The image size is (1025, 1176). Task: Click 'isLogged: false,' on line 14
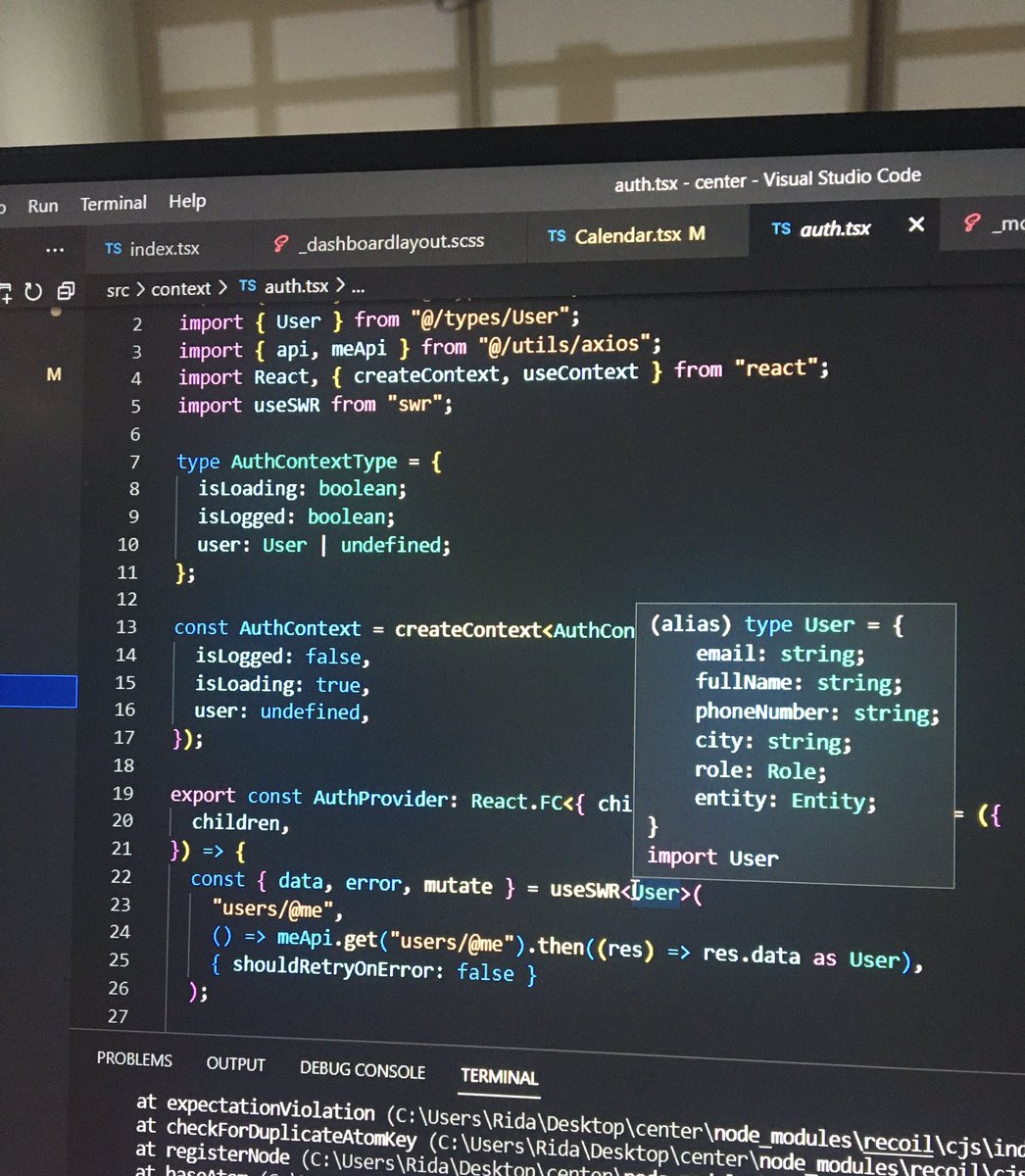(282, 656)
